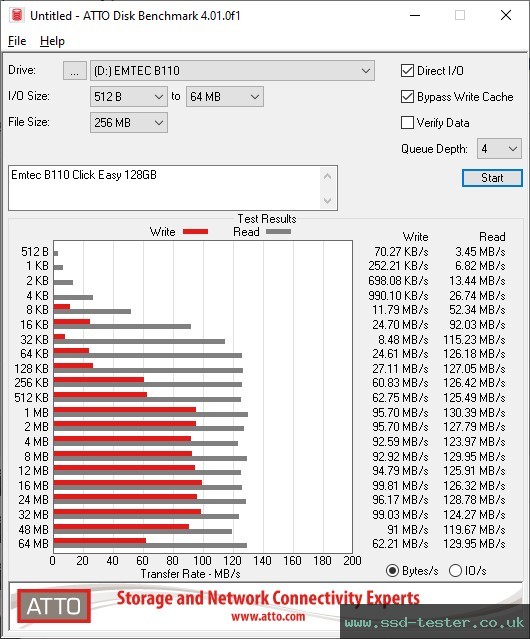This screenshot has height=639, width=530.
Task: Enable the Verify Data checkbox
Action: [407, 123]
